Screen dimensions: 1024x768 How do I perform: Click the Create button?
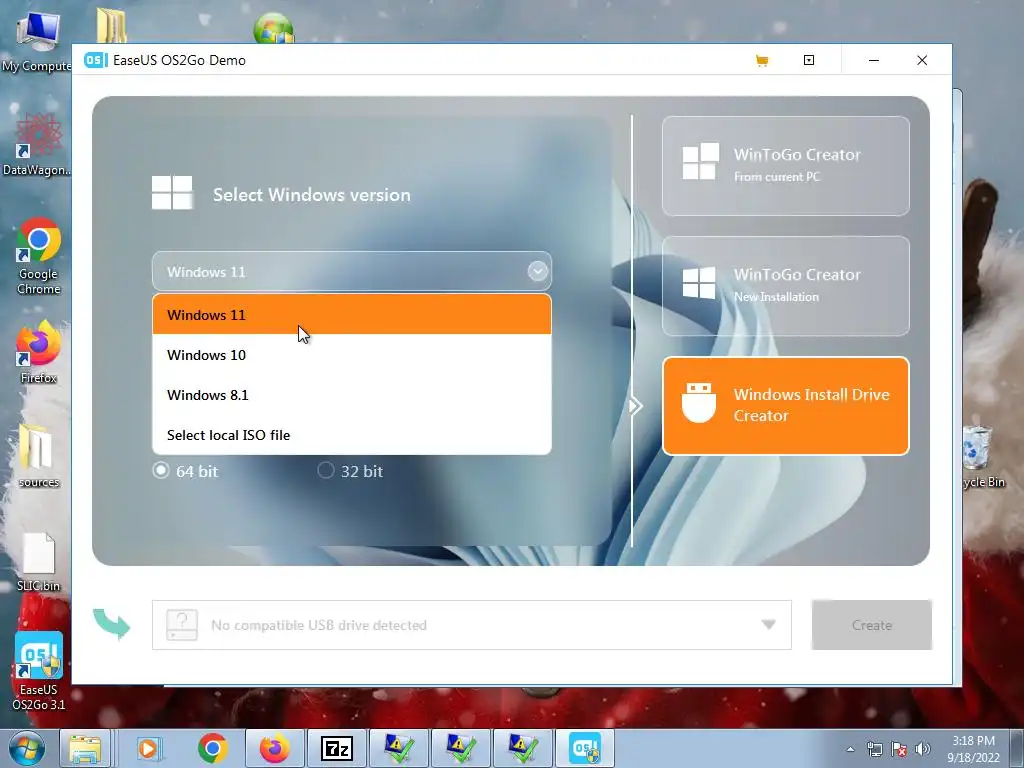[x=871, y=625]
